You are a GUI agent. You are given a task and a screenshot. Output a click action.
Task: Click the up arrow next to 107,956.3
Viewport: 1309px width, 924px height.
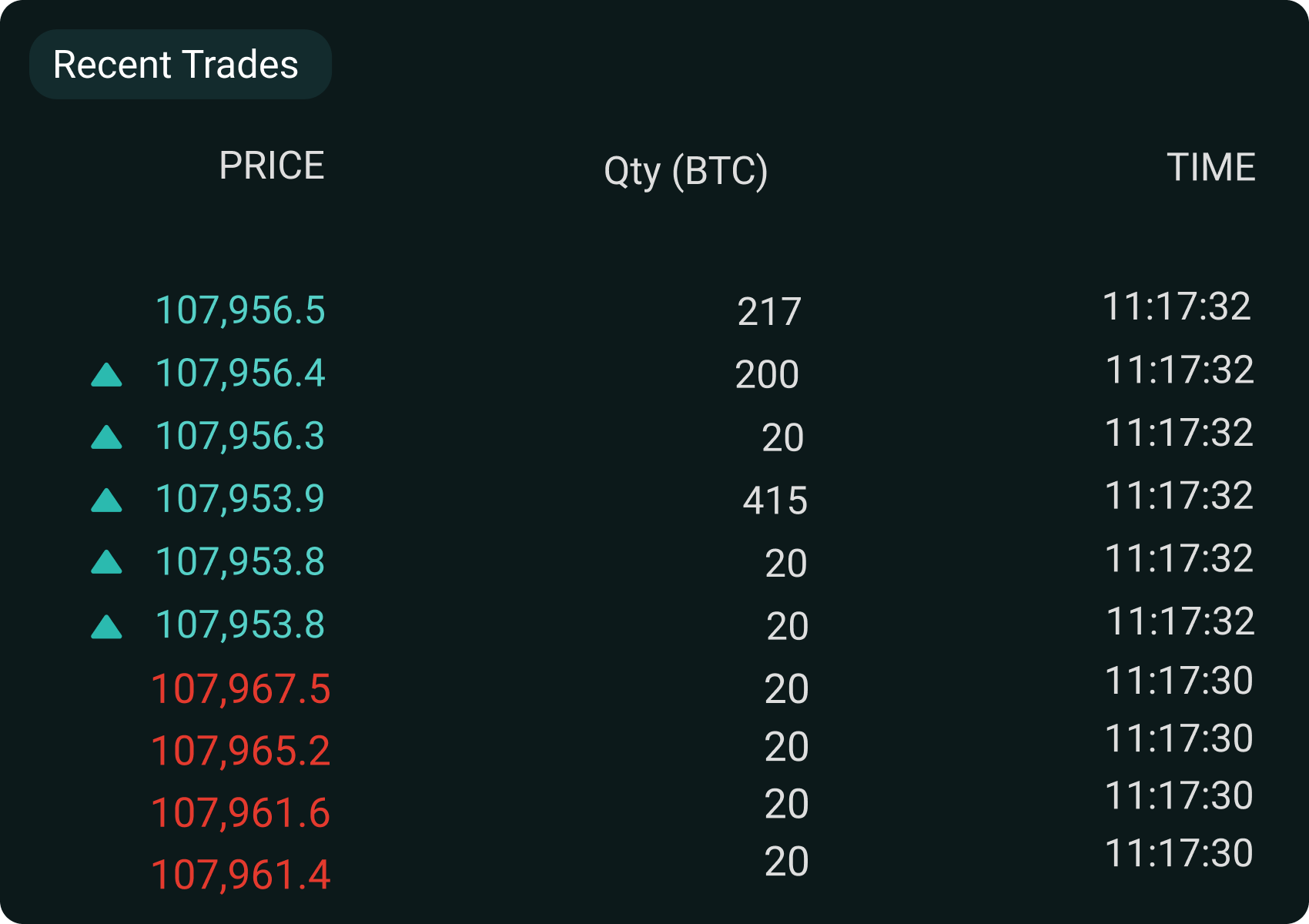[109, 437]
